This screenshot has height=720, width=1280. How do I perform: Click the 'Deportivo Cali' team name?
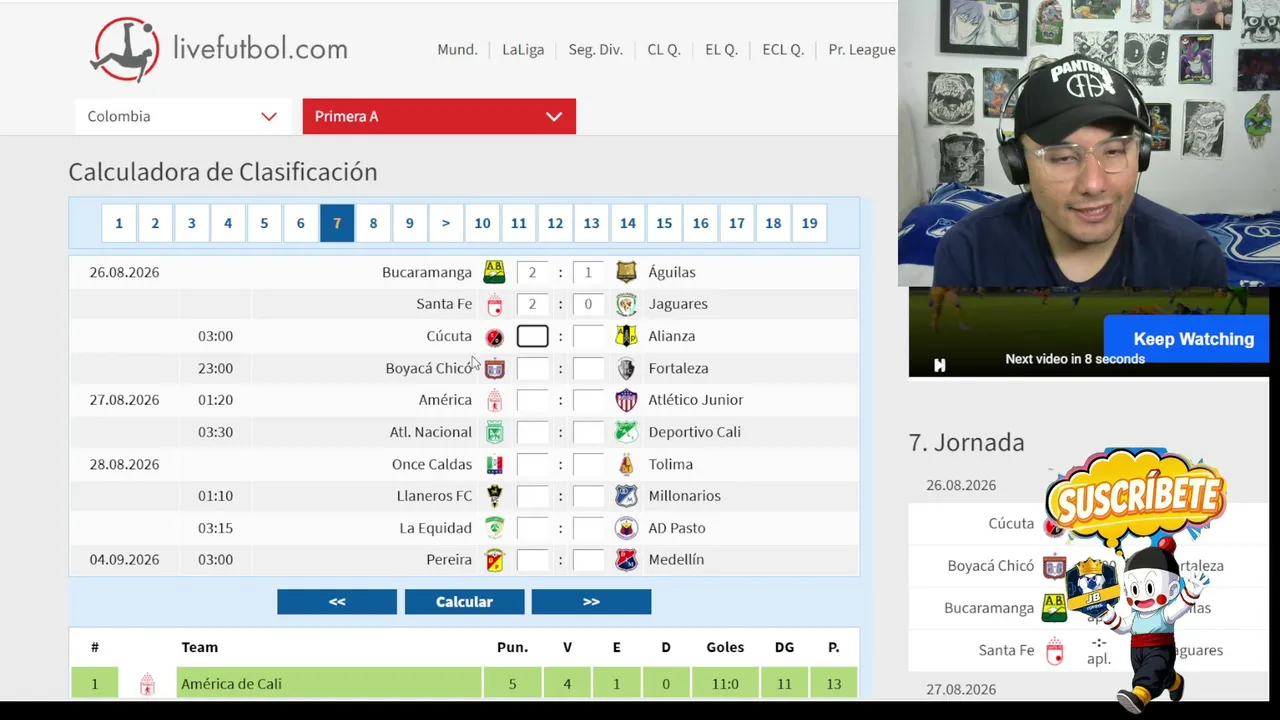click(695, 432)
